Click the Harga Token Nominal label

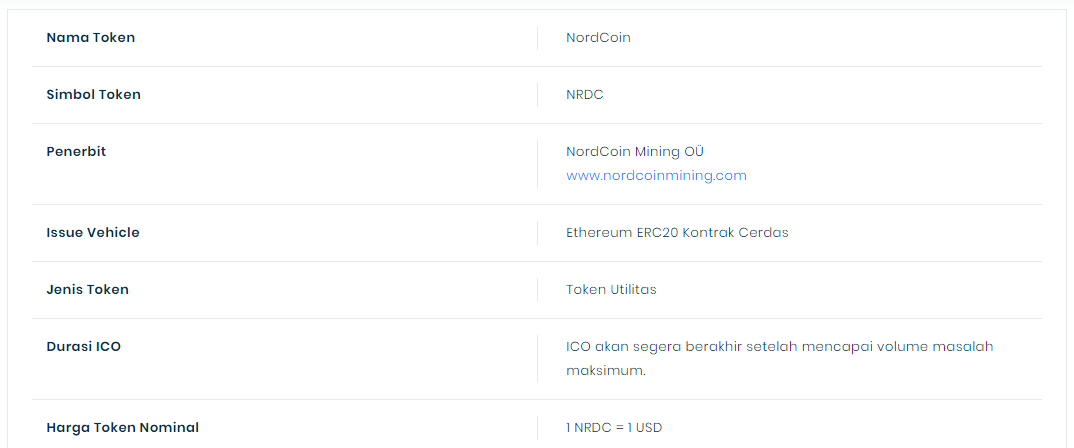click(122, 427)
